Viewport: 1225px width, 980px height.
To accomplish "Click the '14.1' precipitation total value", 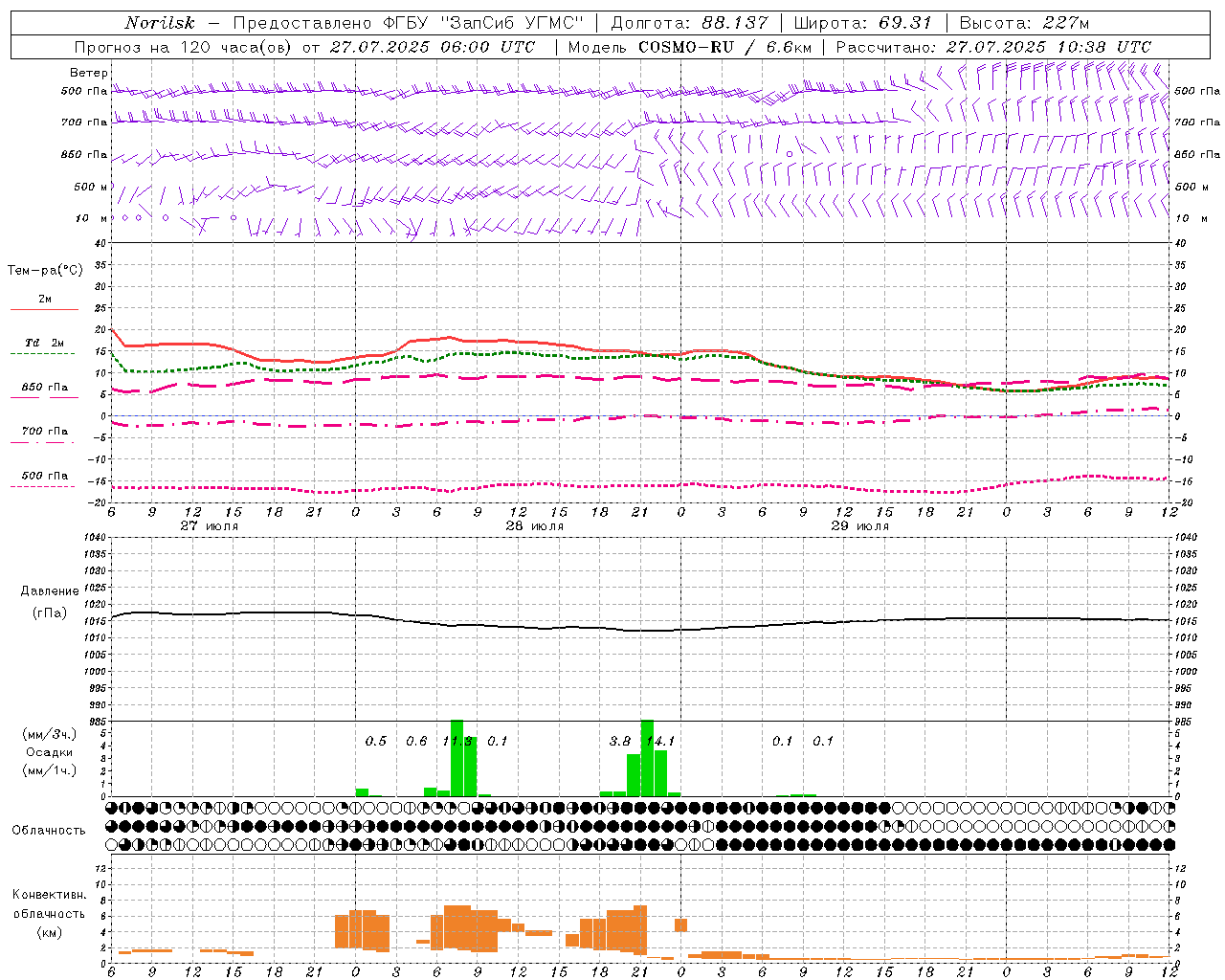I will pos(661,742).
